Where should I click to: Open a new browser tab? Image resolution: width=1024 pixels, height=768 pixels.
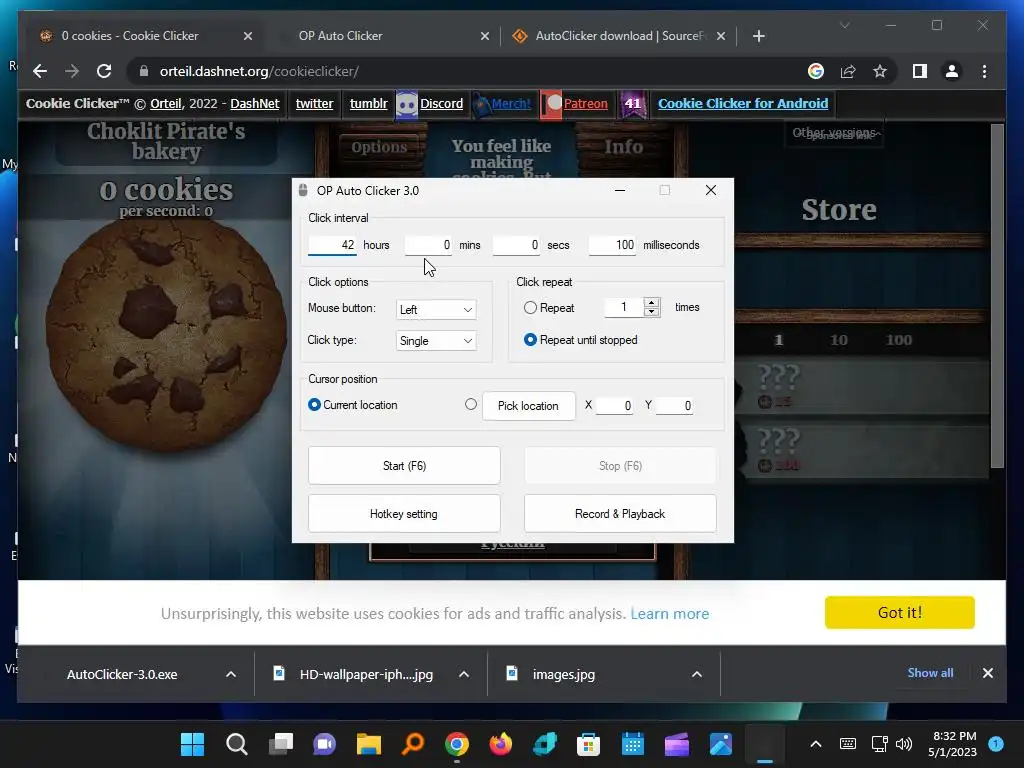(x=758, y=36)
